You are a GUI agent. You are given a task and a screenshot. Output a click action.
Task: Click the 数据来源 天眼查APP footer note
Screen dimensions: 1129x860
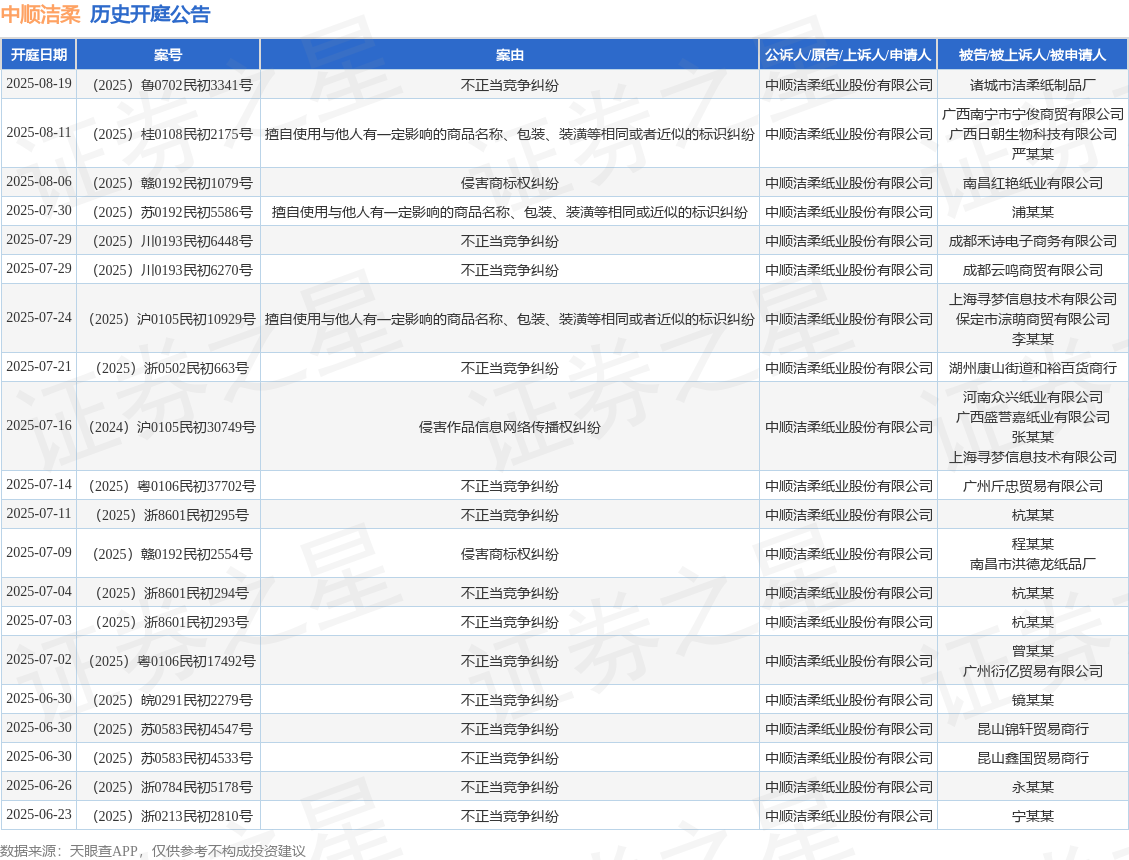[x=153, y=851]
